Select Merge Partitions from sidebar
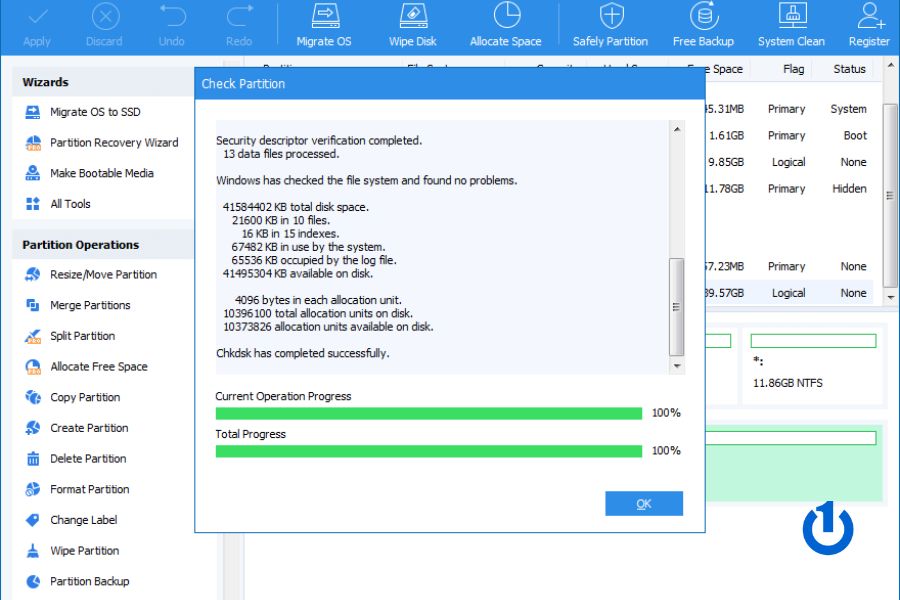This screenshot has height=600, width=900. (x=90, y=306)
